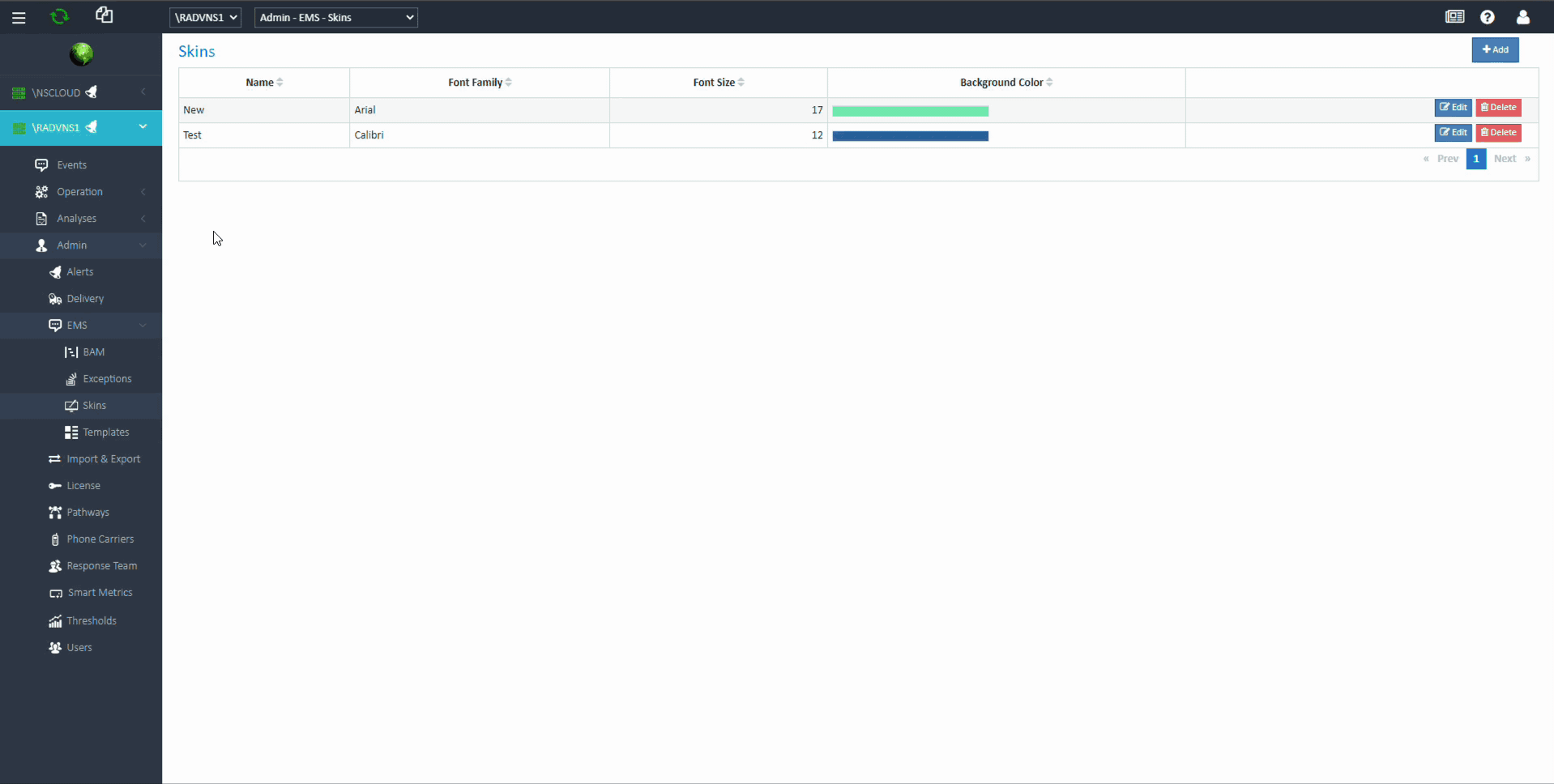Edit the Test skin row
Viewport: 1554px width, 784px height.
point(1453,133)
